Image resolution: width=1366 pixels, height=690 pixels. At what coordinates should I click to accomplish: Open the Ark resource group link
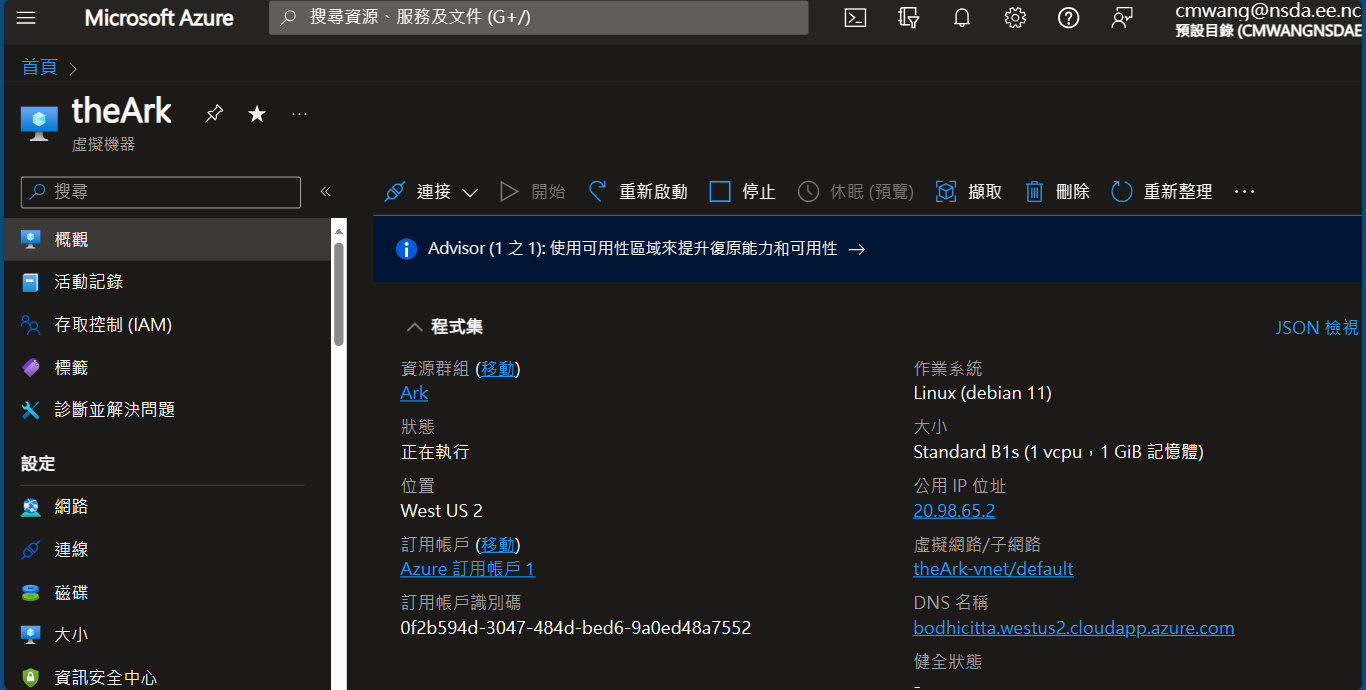[414, 393]
